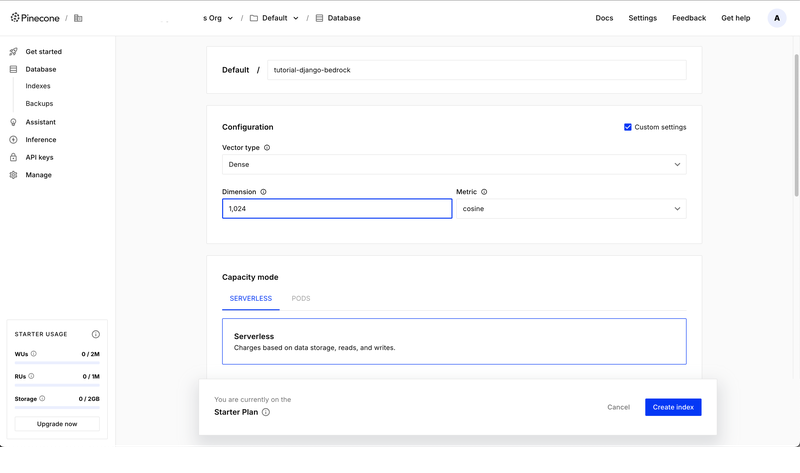
Task: Click the "0 / 2GB" storage value
Action: coord(89,399)
